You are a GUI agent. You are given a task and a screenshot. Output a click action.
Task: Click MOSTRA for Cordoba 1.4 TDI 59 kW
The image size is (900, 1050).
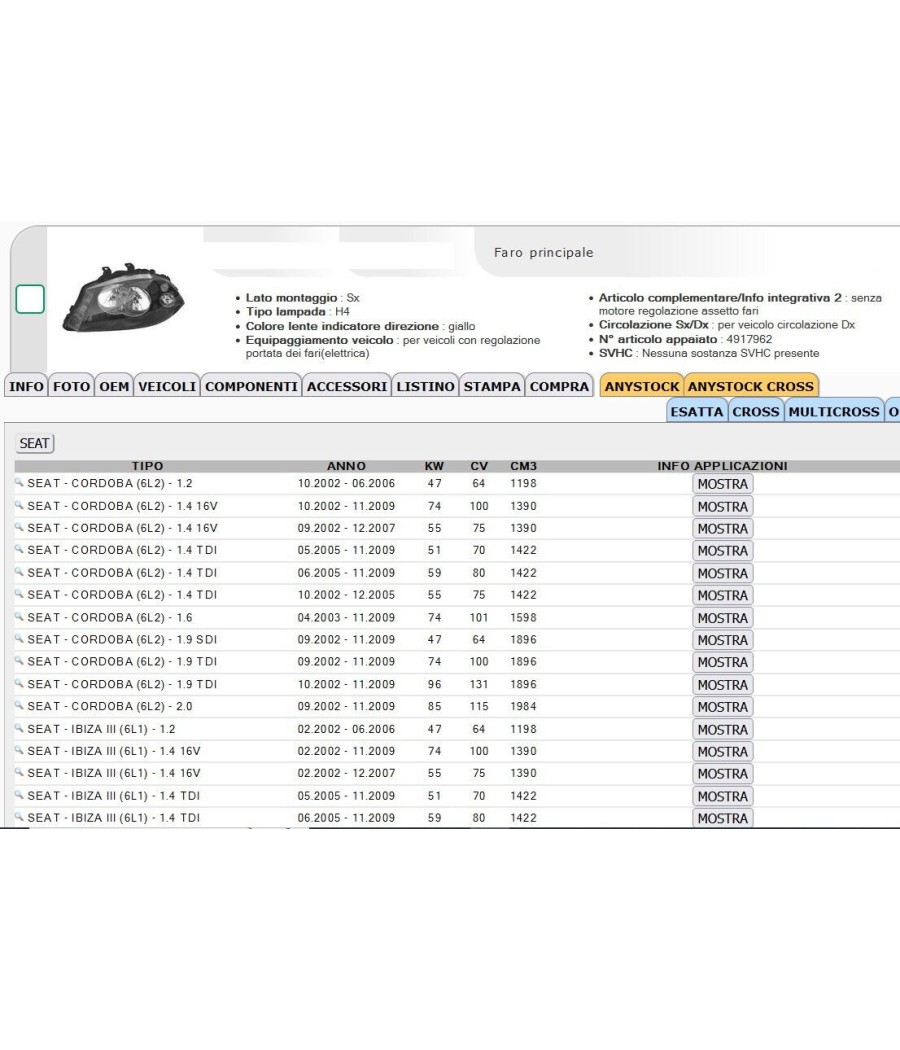(723, 574)
